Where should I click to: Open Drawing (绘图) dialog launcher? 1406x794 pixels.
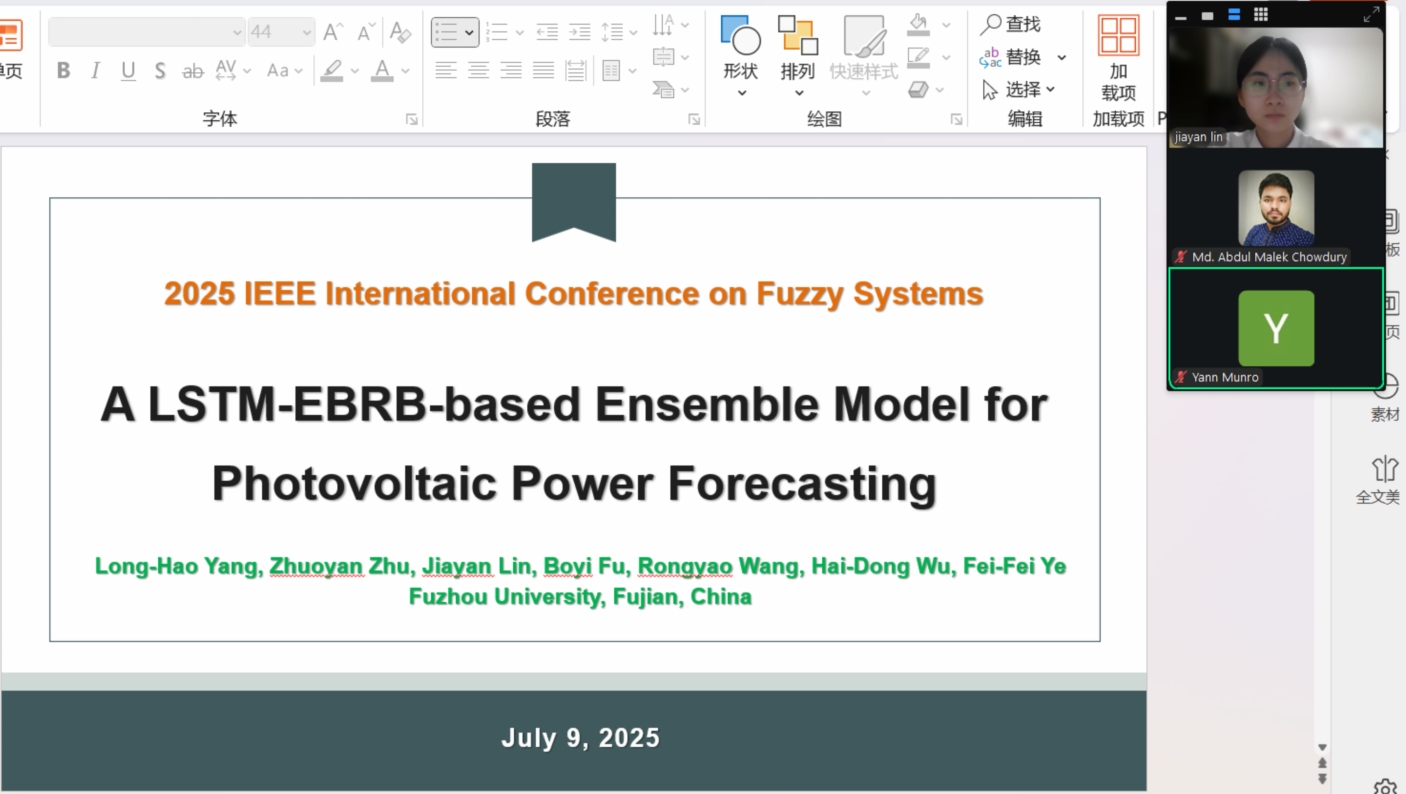[957, 119]
